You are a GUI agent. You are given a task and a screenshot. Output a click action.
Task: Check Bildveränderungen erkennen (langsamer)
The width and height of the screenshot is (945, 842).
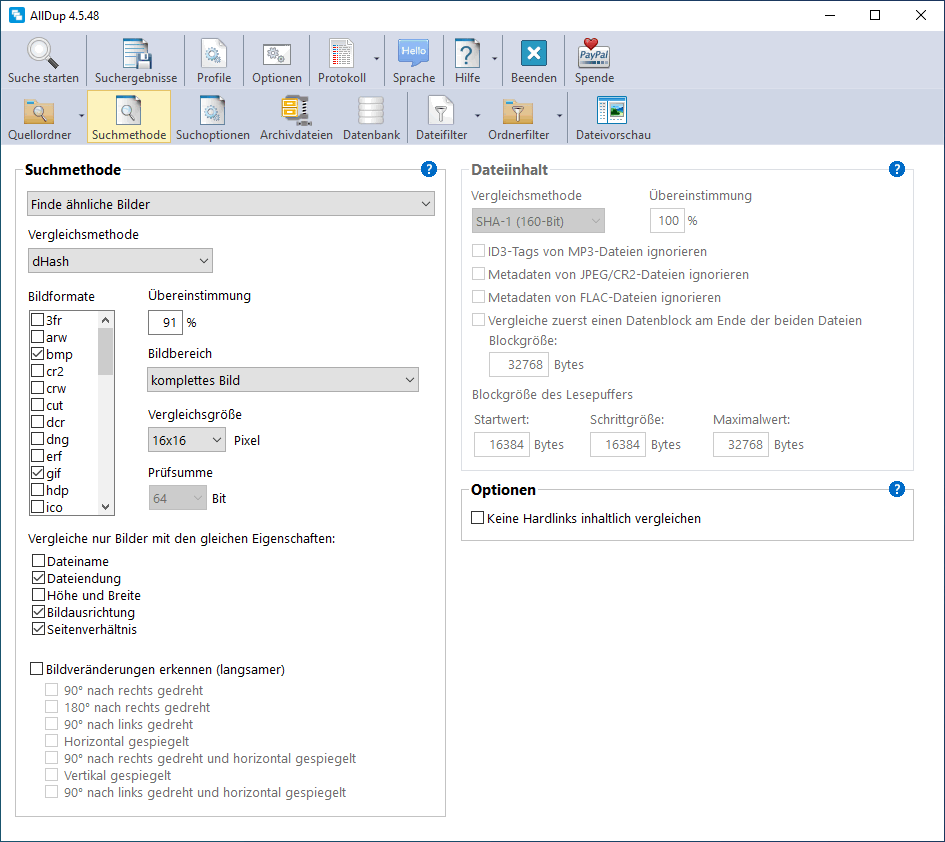point(39,669)
